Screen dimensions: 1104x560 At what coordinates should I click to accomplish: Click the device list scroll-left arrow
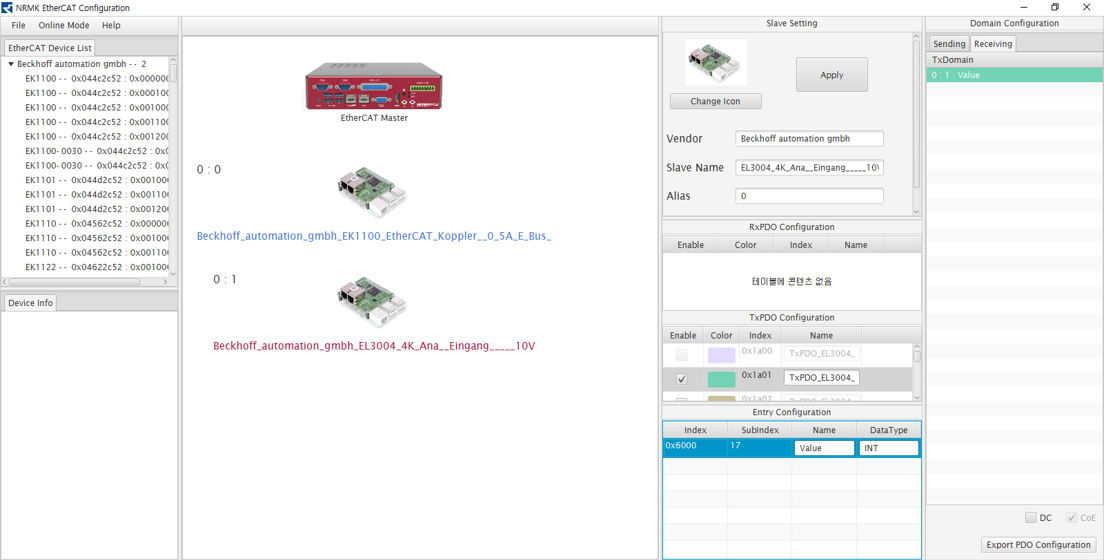coord(6,282)
